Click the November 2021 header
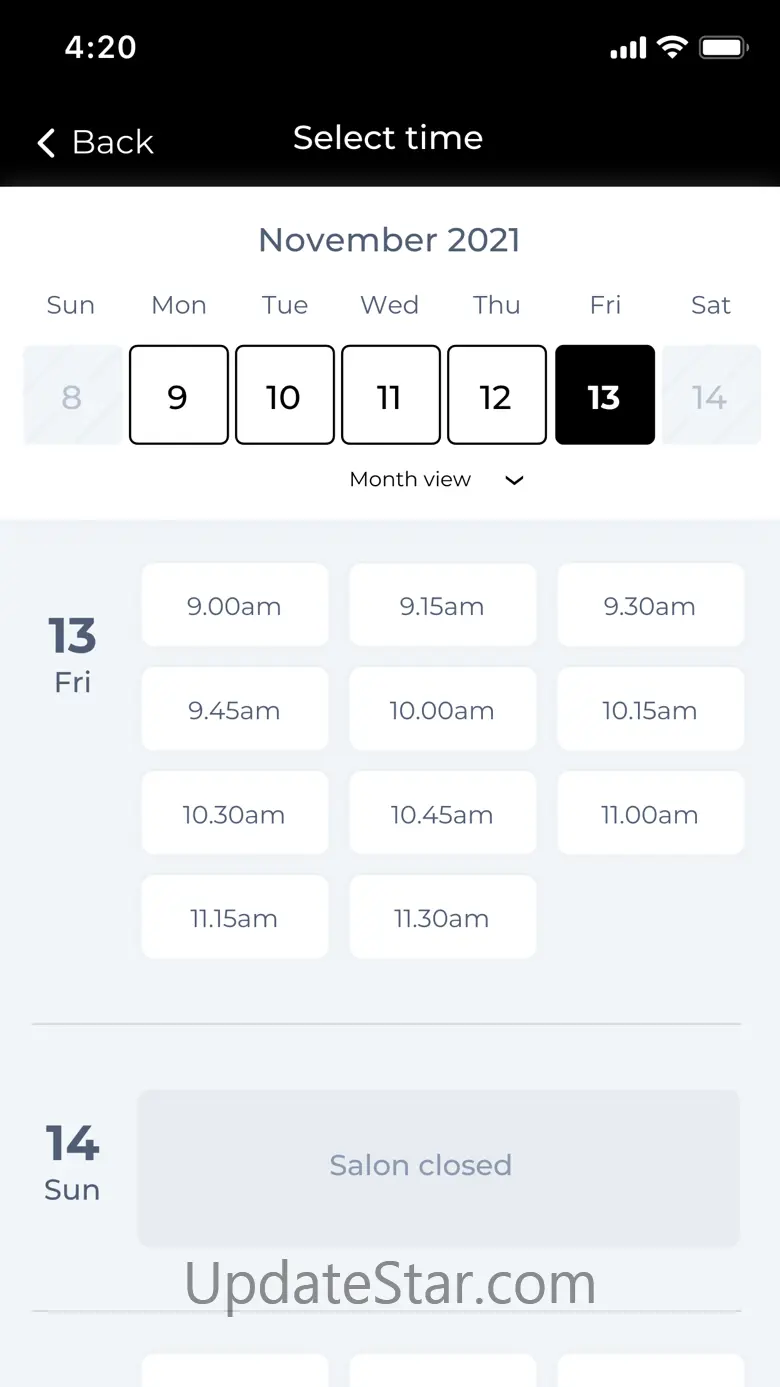This screenshot has height=1387, width=780. point(389,240)
